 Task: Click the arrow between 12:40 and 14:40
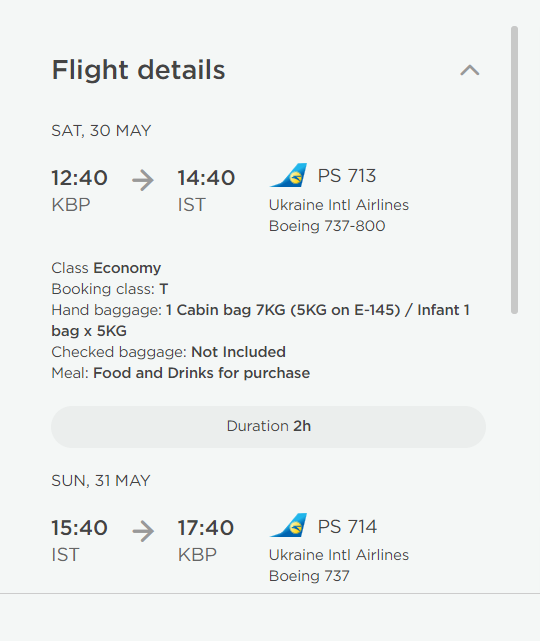[143, 180]
